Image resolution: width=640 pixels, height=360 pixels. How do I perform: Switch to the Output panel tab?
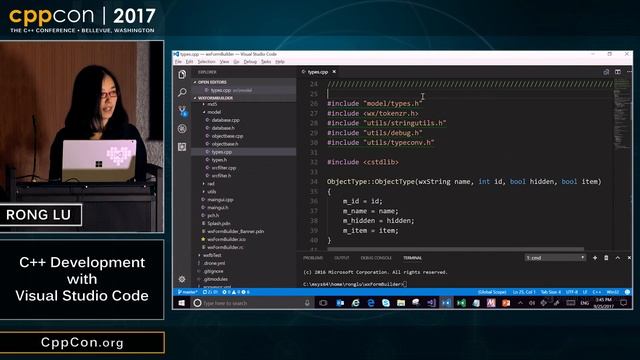pos(342,258)
